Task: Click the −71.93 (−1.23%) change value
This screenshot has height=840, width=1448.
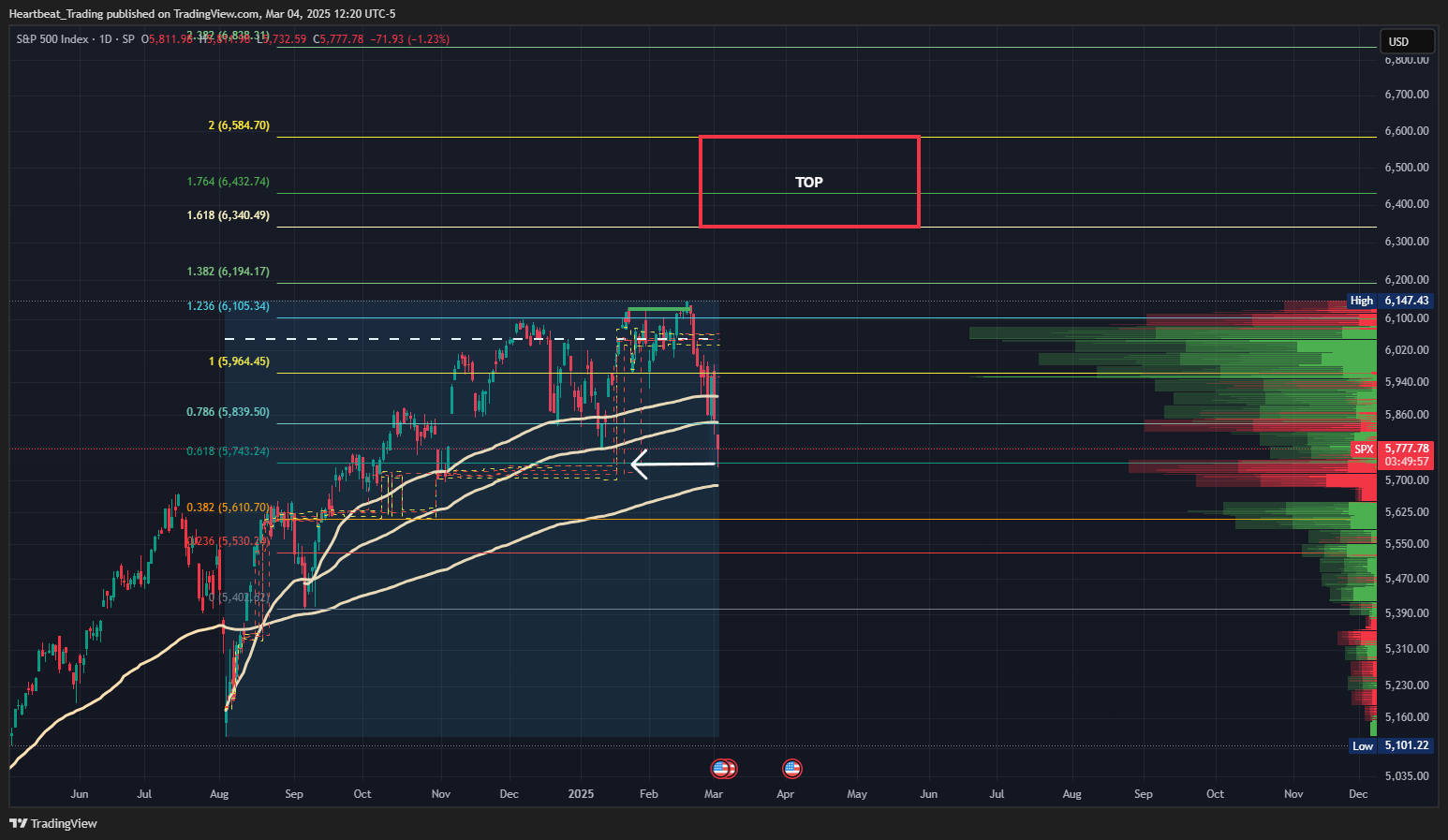Action: tap(410, 39)
